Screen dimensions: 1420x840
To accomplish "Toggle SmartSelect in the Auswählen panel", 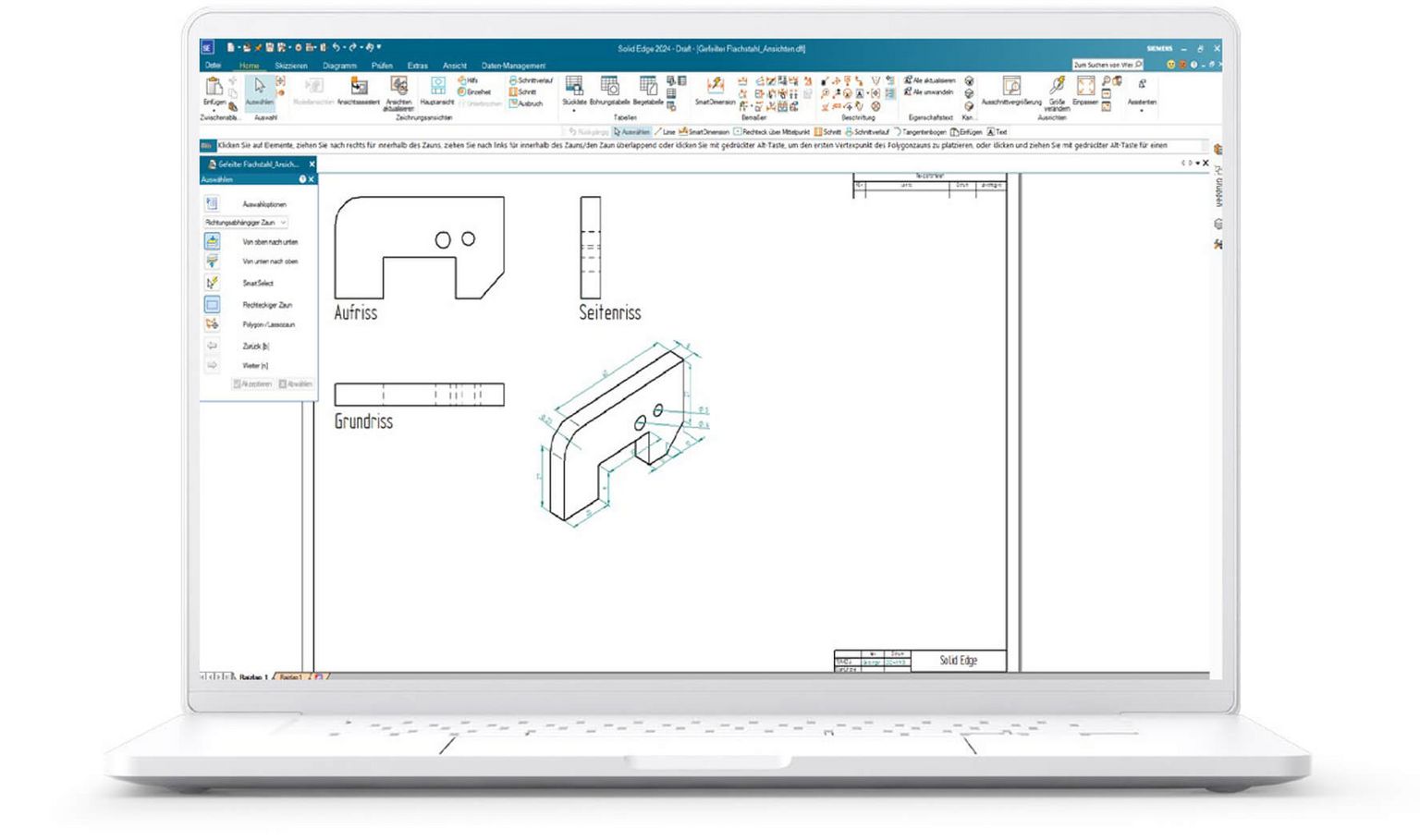I will coord(213,283).
